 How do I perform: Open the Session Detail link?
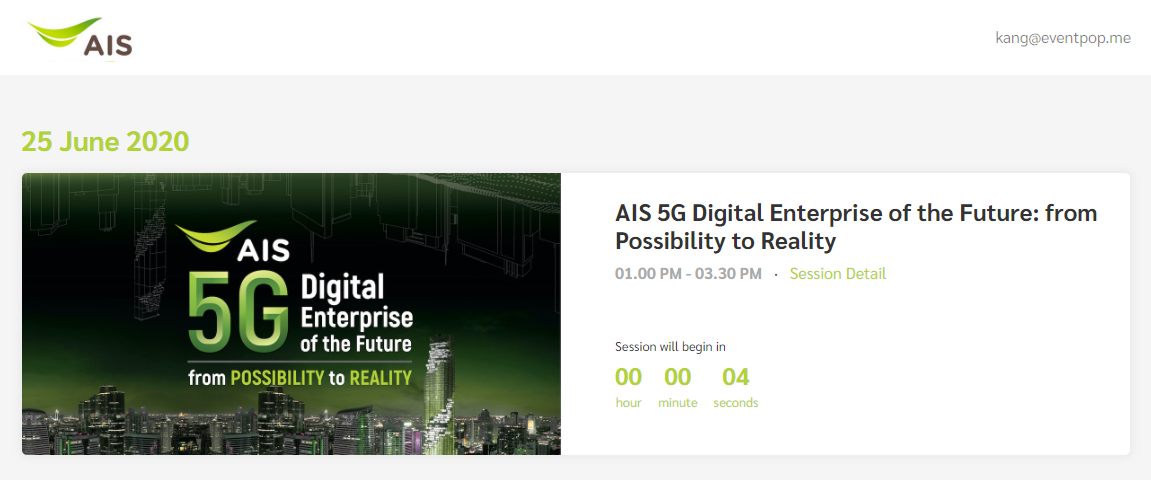pyautogui.click(x=838, y=274)
